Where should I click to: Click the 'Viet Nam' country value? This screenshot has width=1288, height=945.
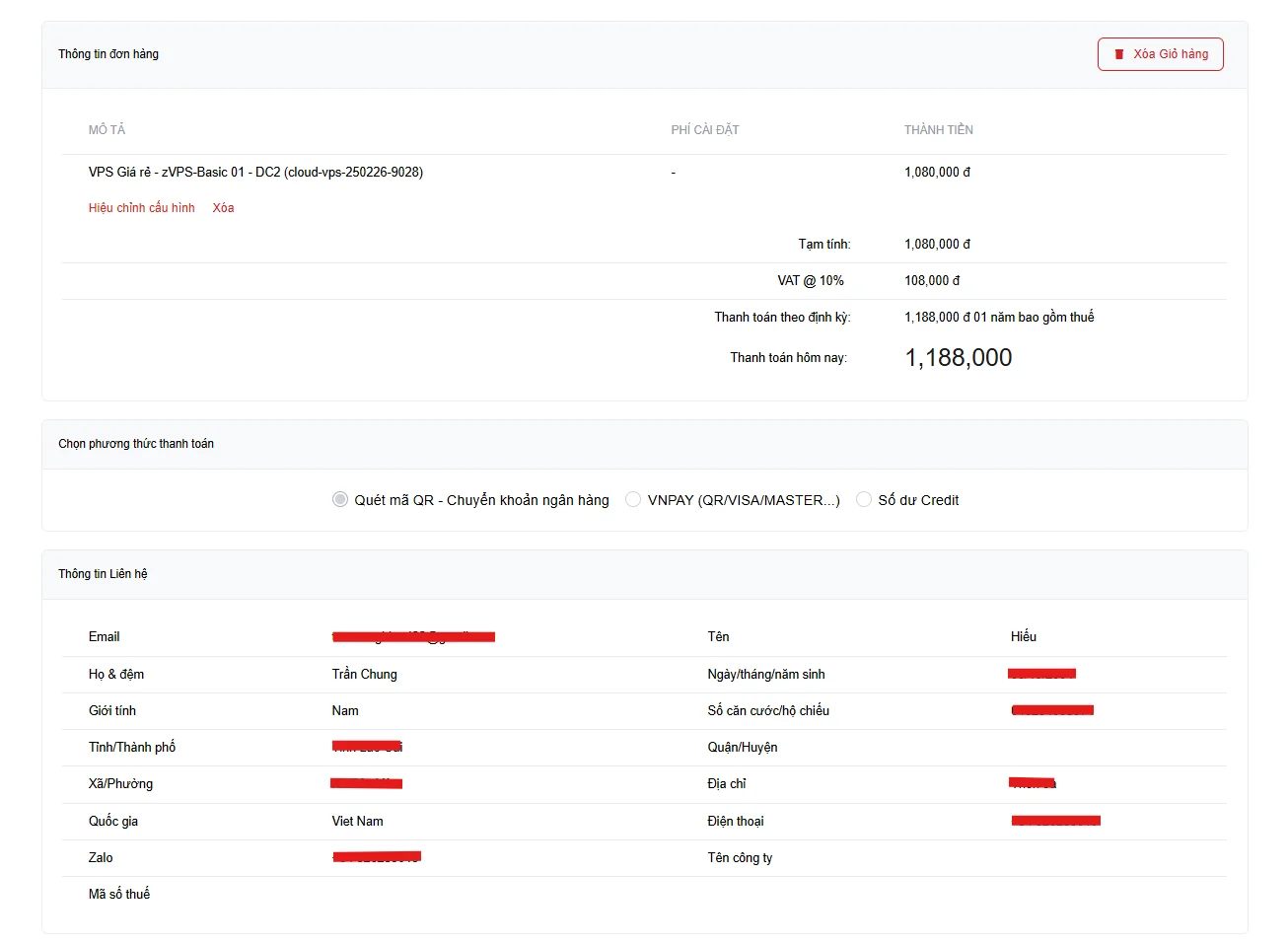tap(358, 822)
